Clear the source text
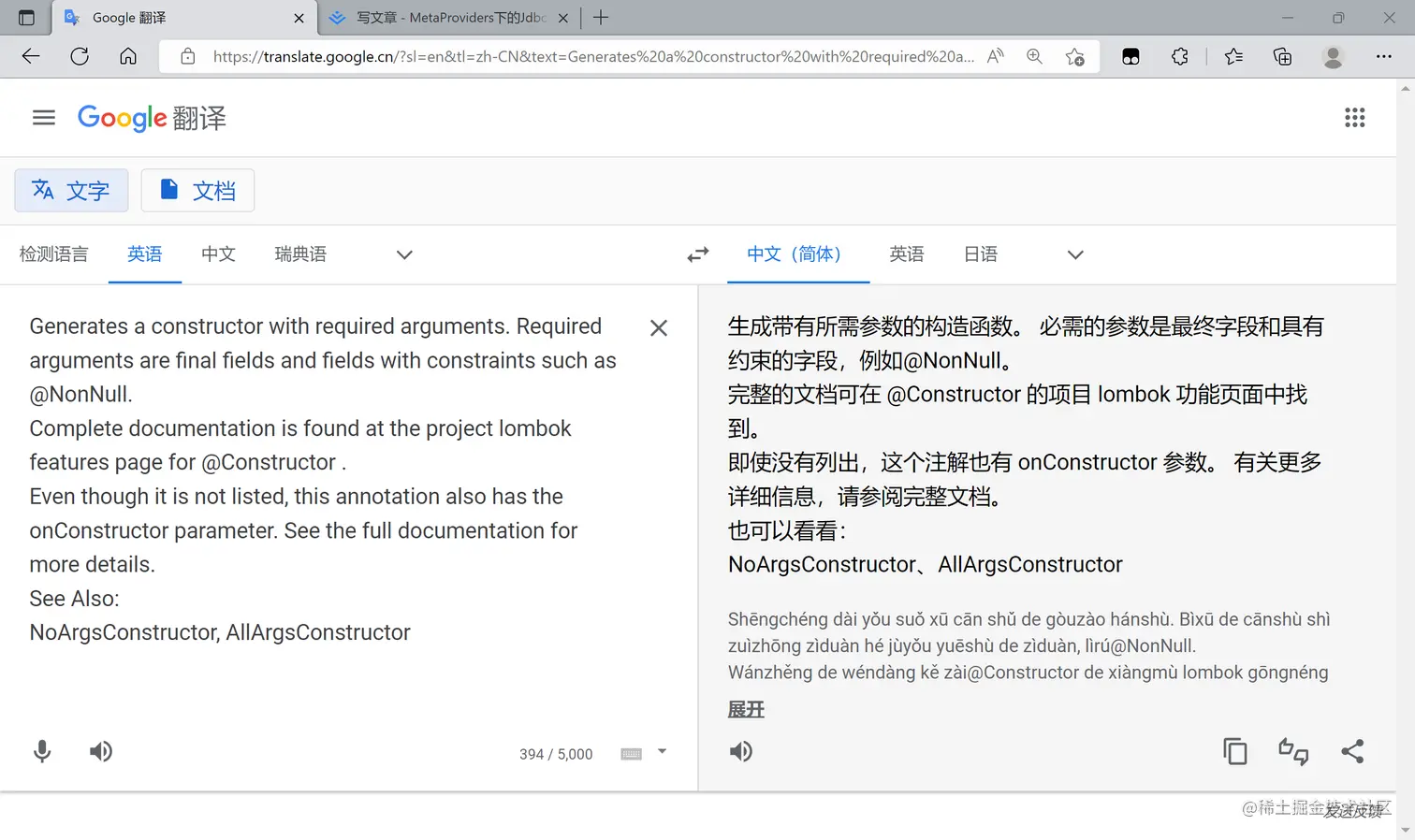 coord(659,328)
